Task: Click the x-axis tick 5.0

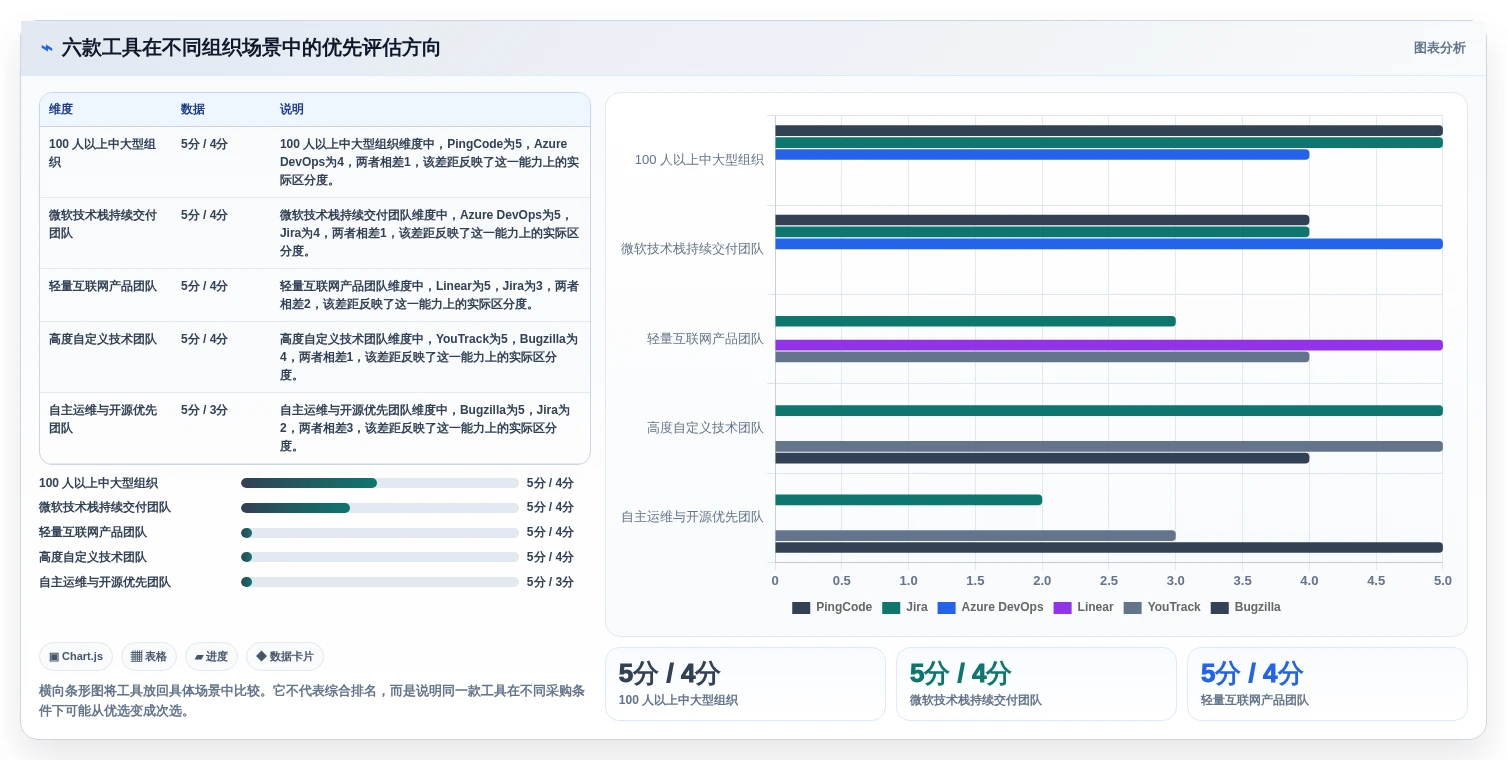Action: click(1442, 581)
